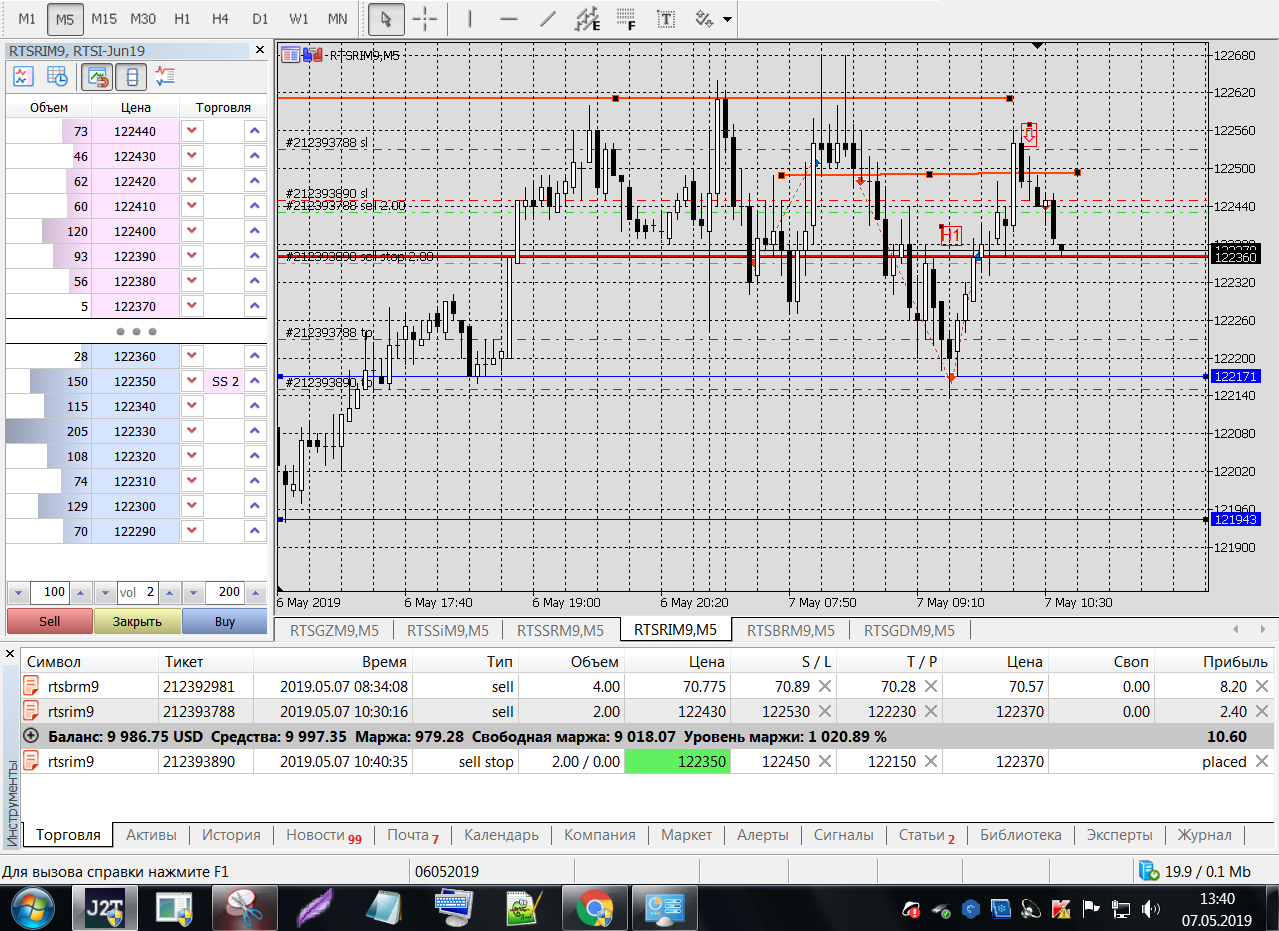Click the yellow Закрыть button
Viewport: 1279px width, 931px height.
tap(137, 621)
